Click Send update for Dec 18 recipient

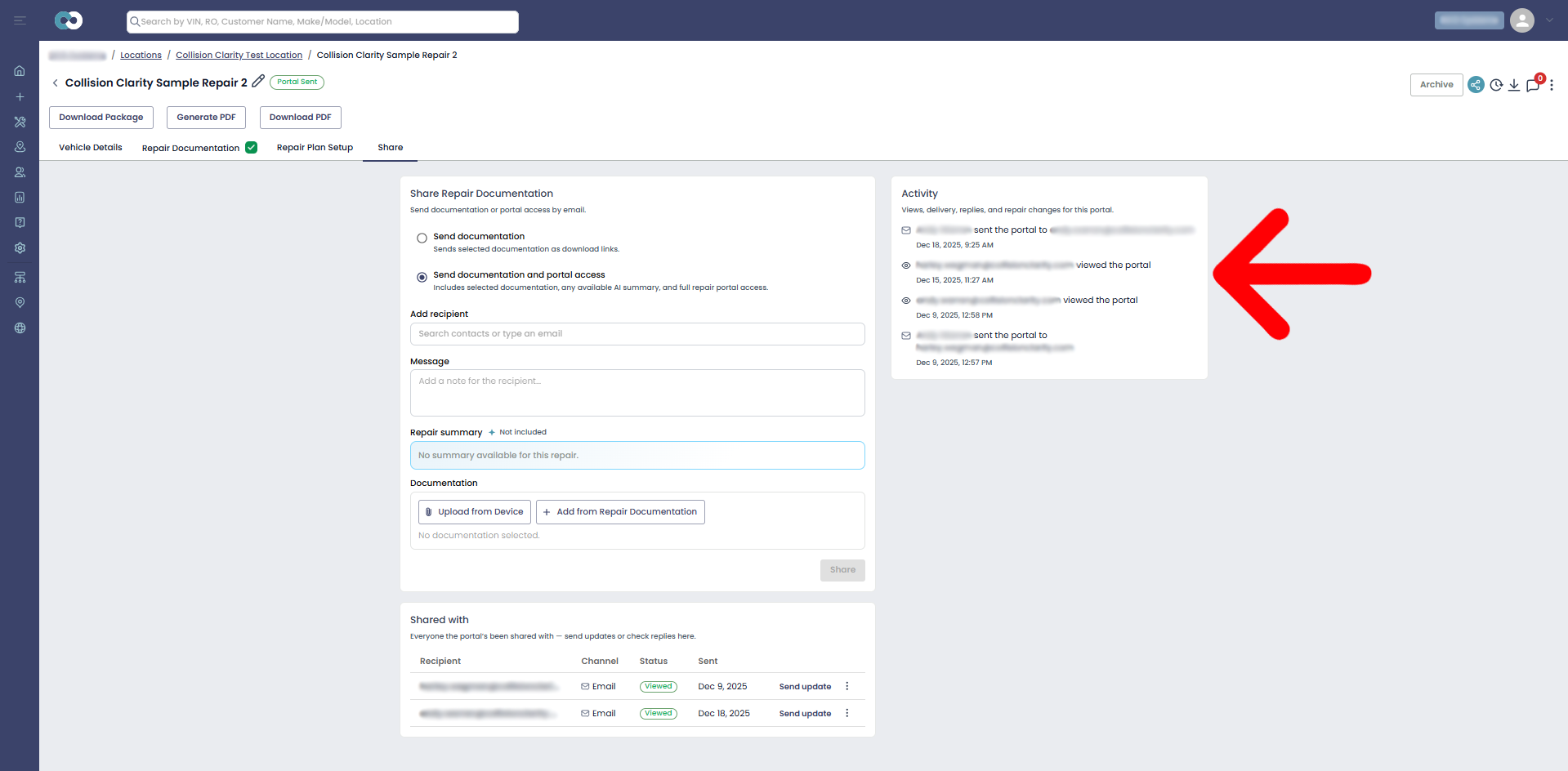(x=805, y=714)
